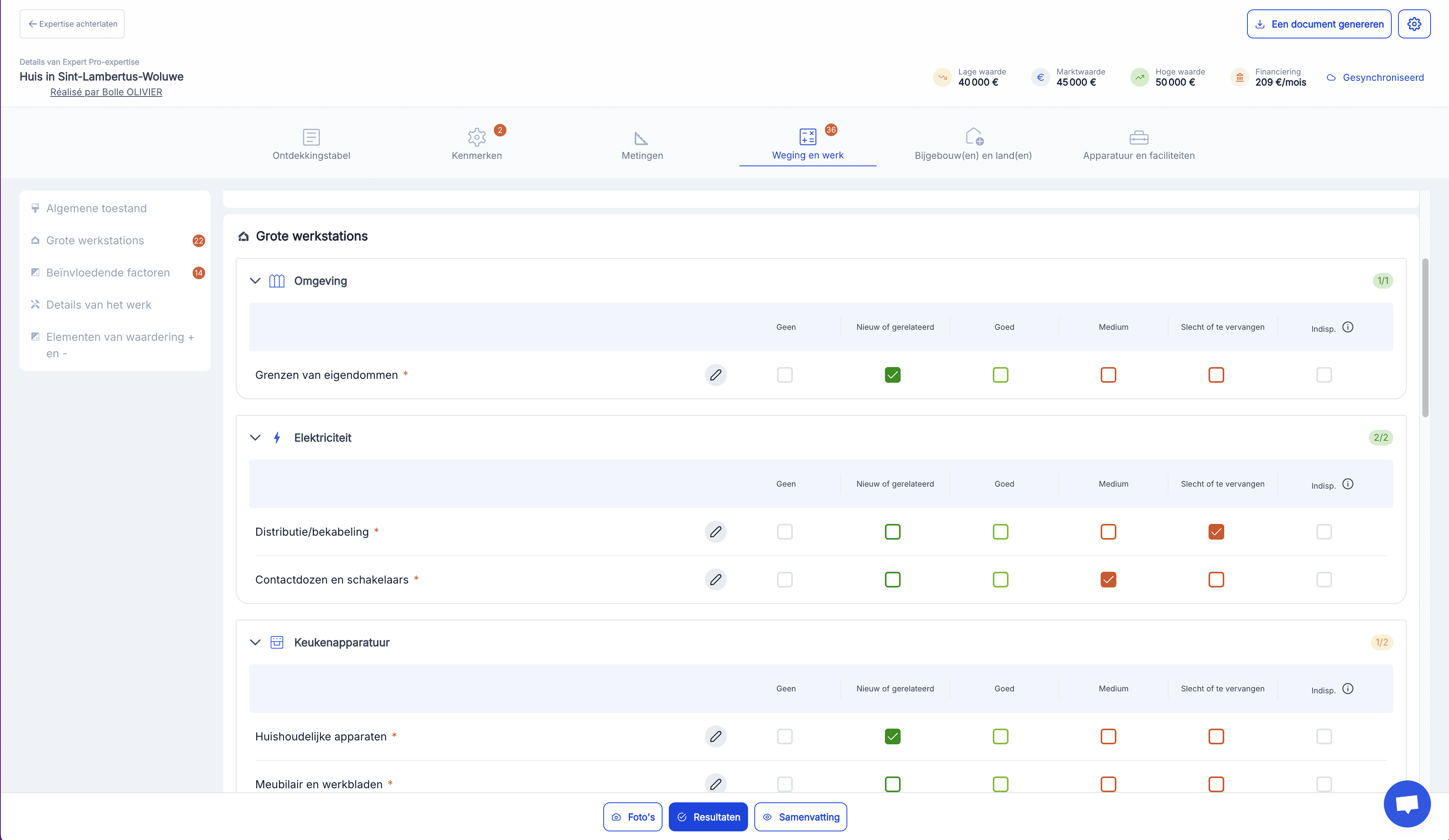This screenshot has height=840, width=1449.
Task: Collapse the Omgeving section
Action: [x=255, y=281]
